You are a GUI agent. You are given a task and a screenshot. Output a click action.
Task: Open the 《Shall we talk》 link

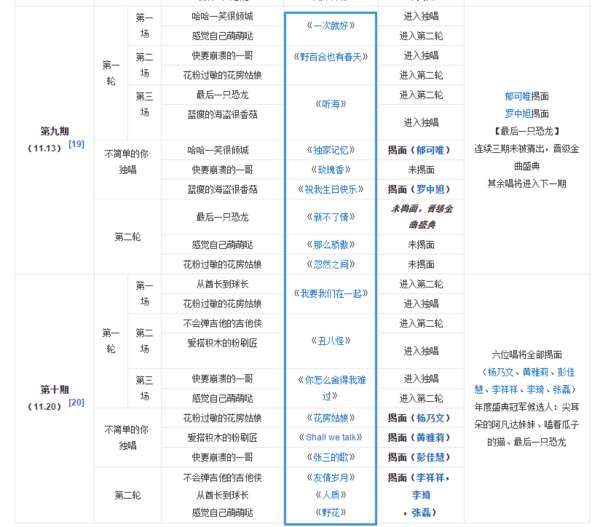tap(331, 437)
